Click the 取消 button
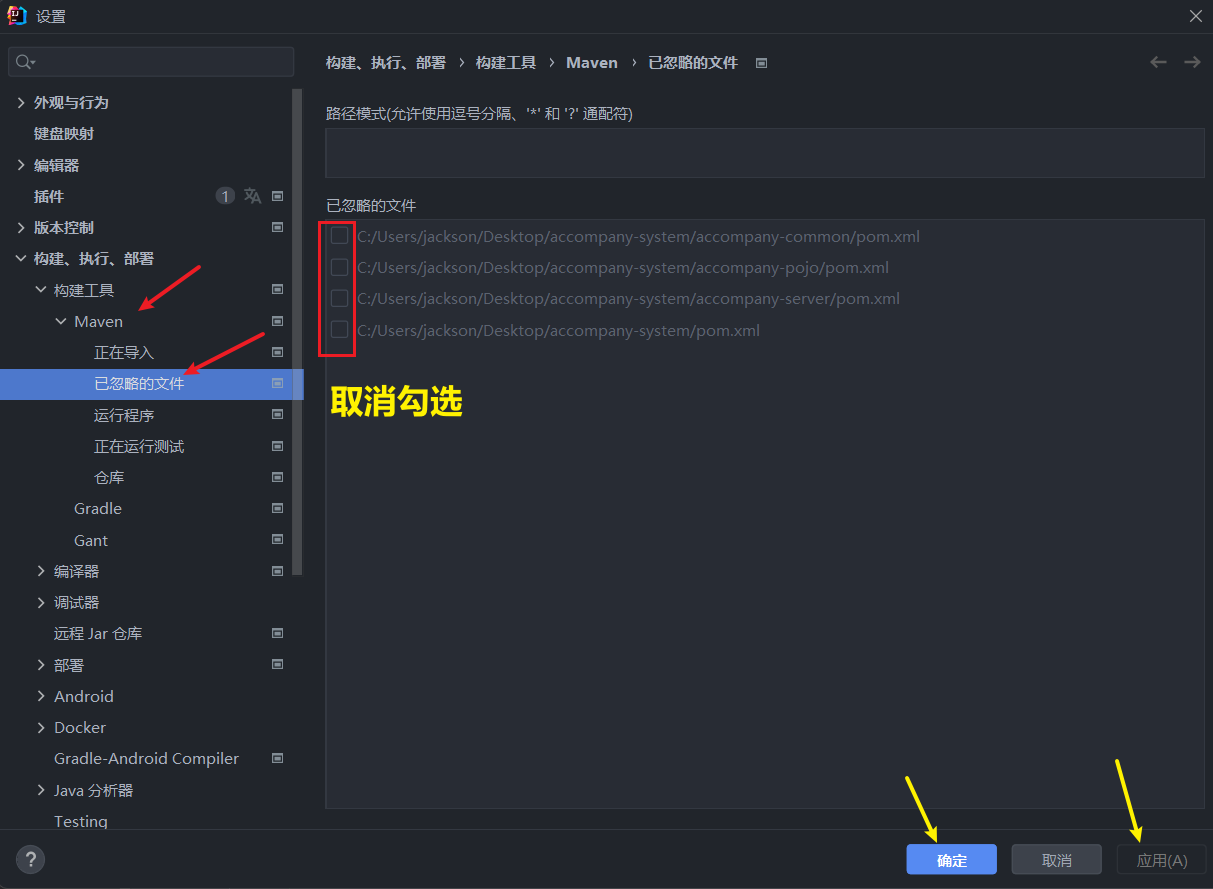This screenshot has height=889, width=1213. (1056, 860)
